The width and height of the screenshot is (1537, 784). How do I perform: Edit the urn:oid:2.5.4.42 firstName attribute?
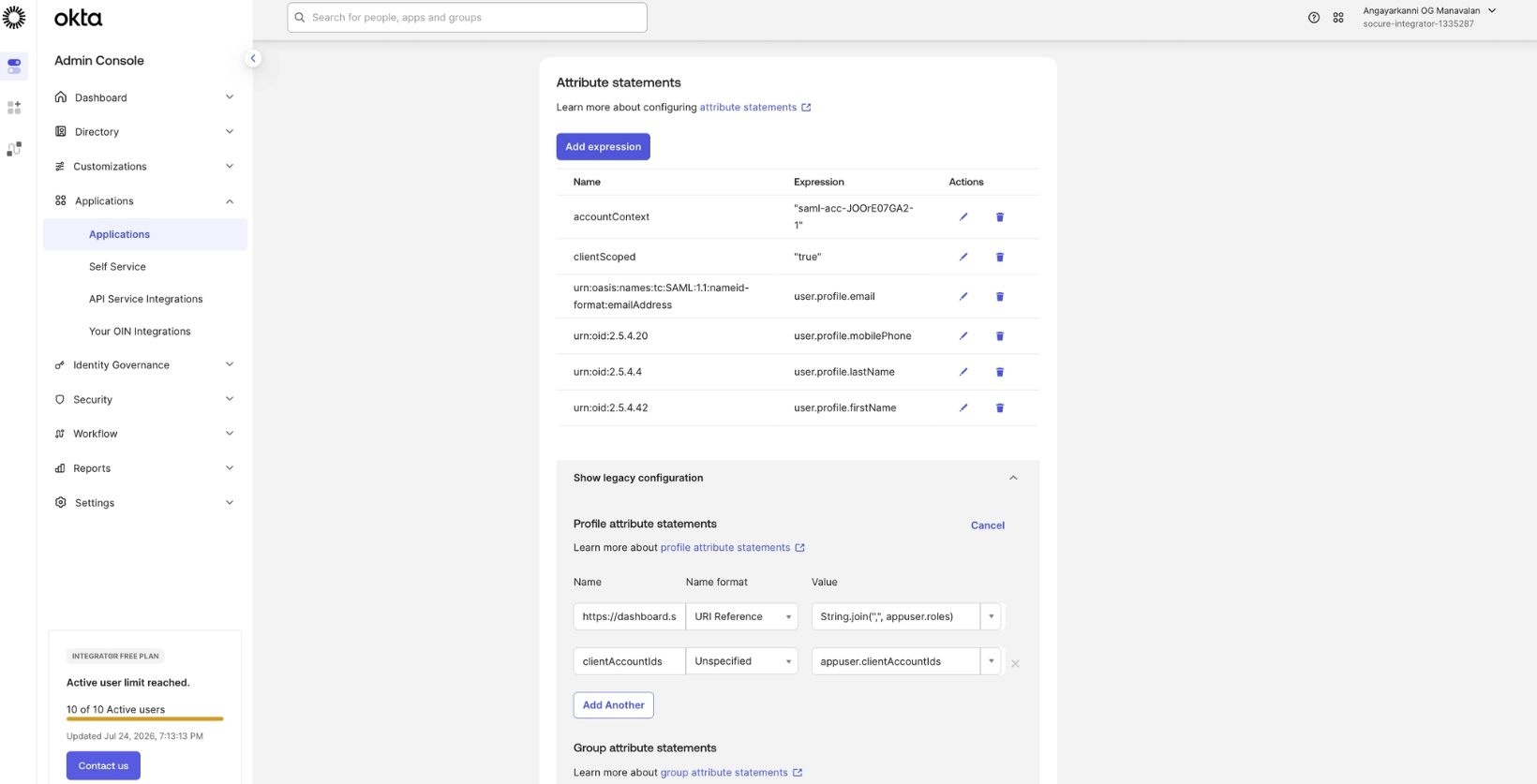tap(963, 408)
